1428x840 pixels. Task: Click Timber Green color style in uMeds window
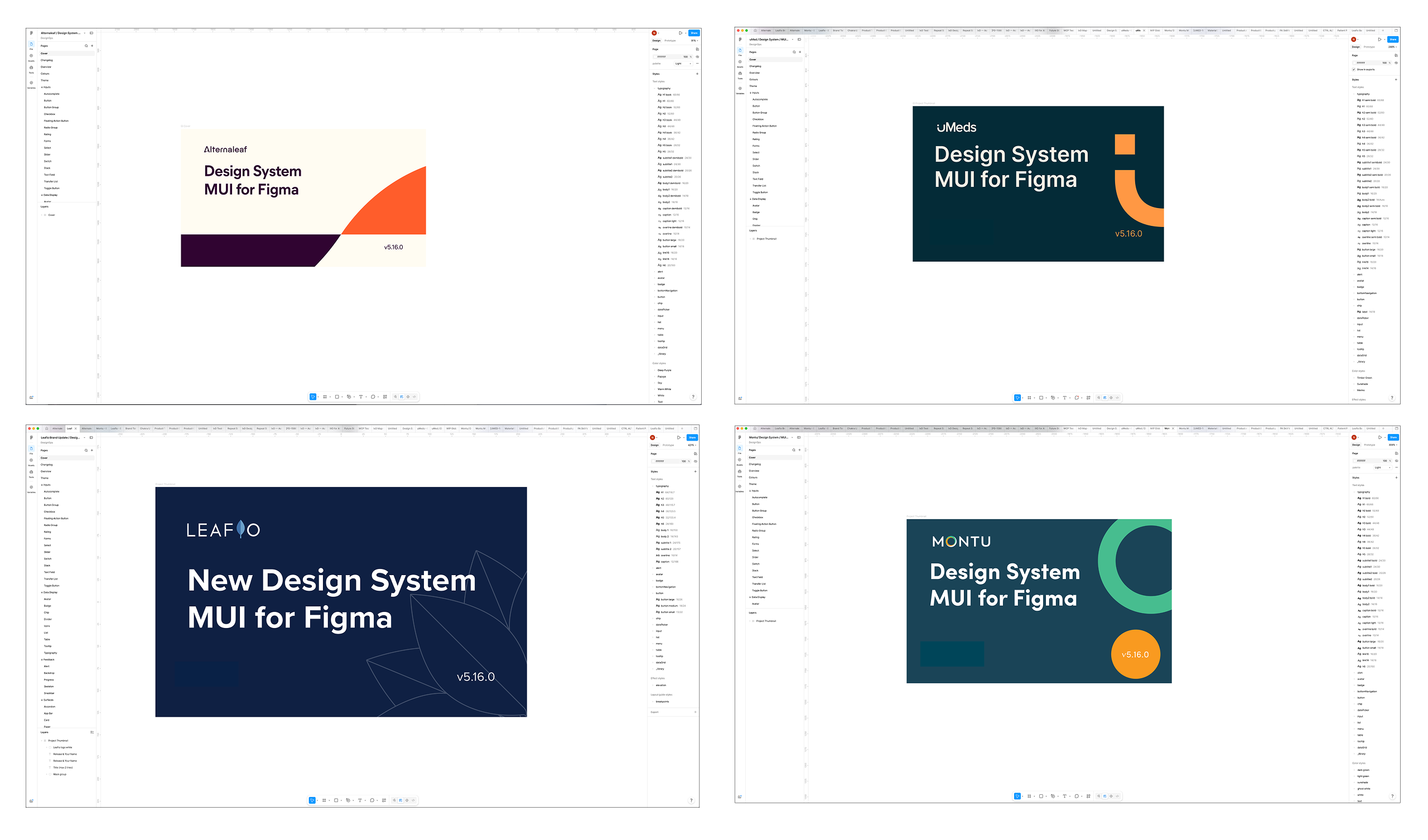[1364, 378]
